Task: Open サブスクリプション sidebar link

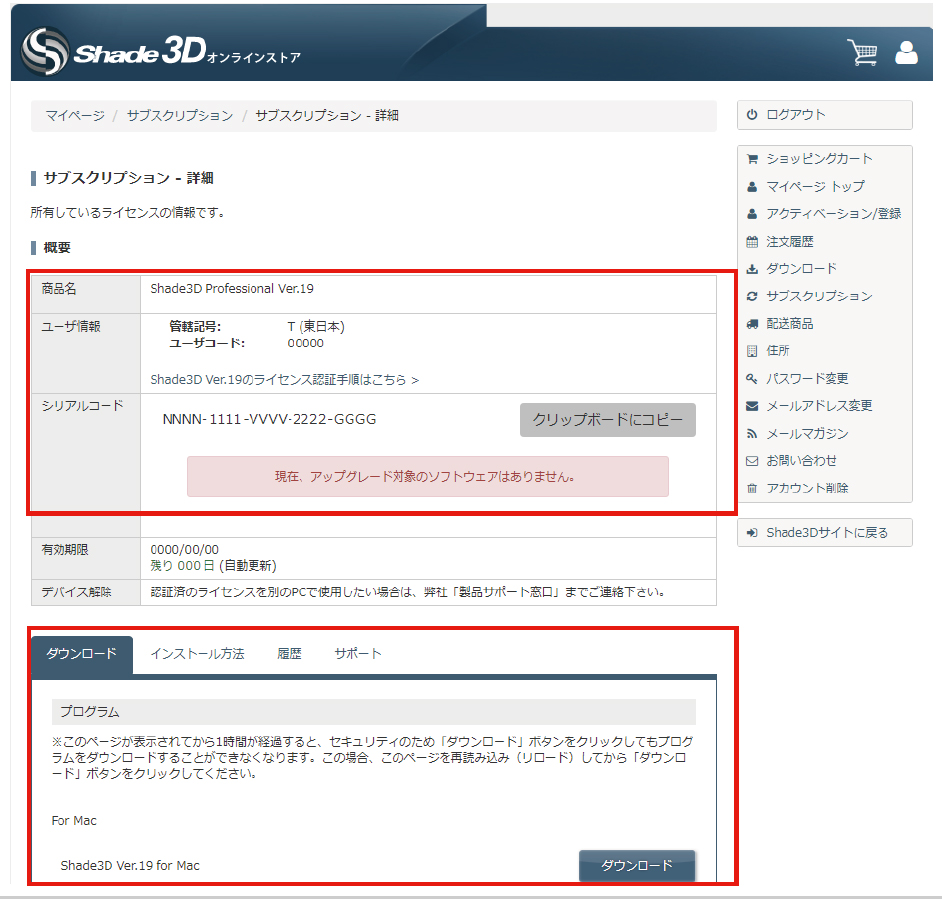Action: click(819, 296)
